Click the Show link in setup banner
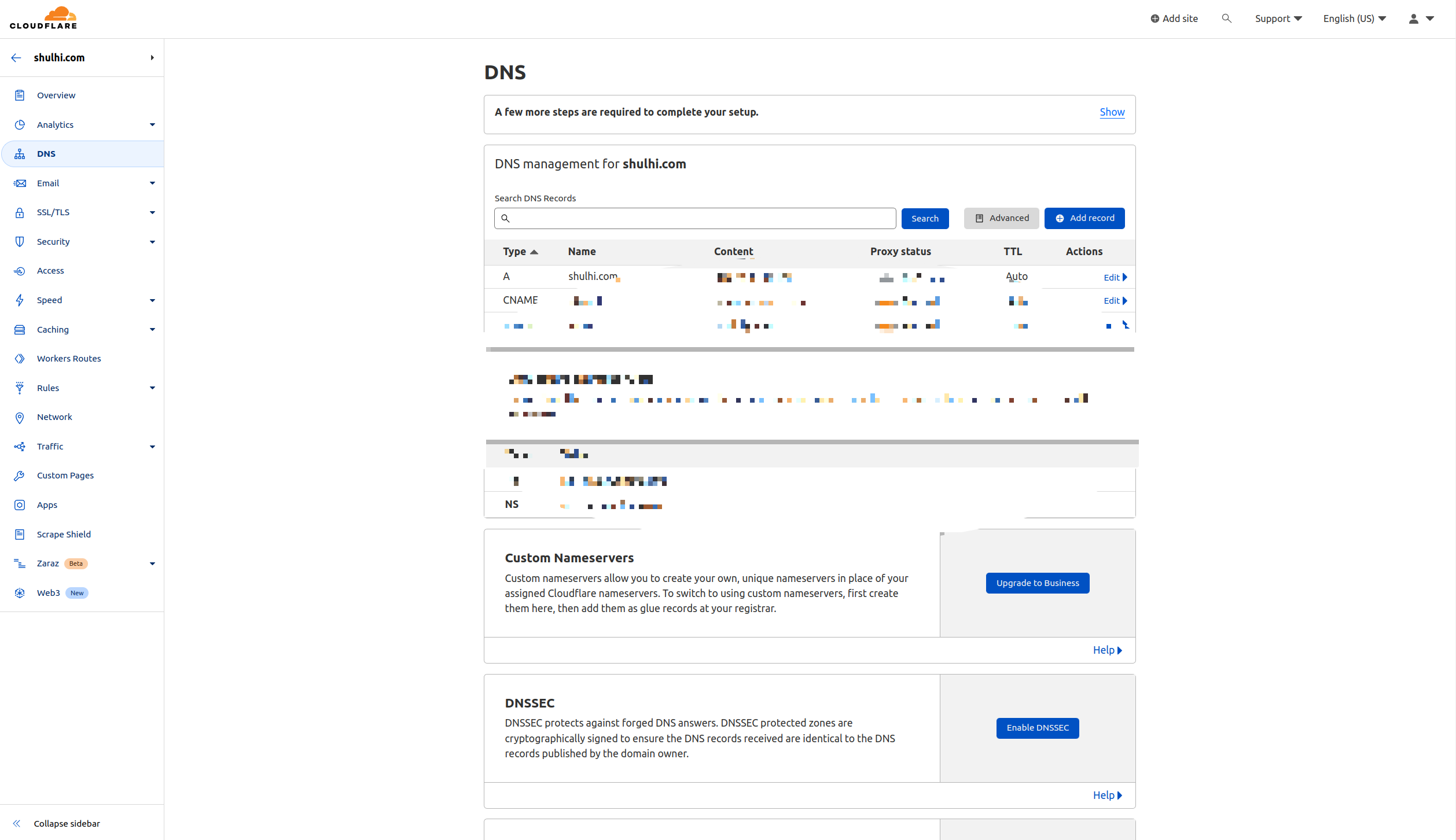 tap(1112, 112)
